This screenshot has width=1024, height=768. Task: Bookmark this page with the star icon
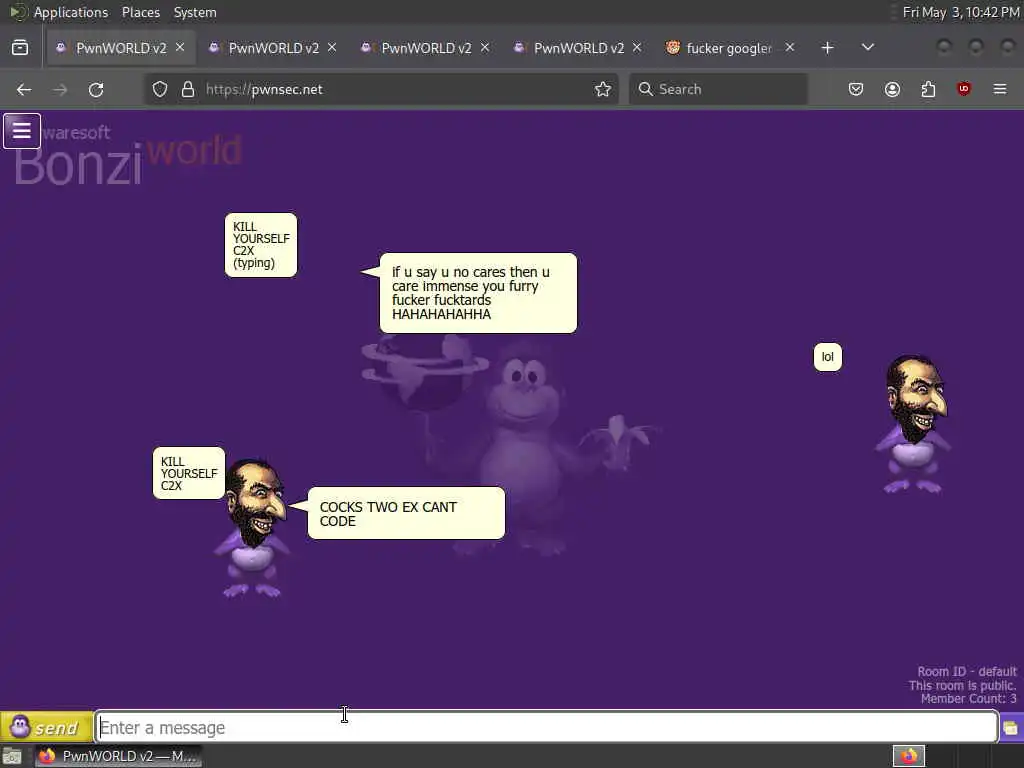point(603,89)
